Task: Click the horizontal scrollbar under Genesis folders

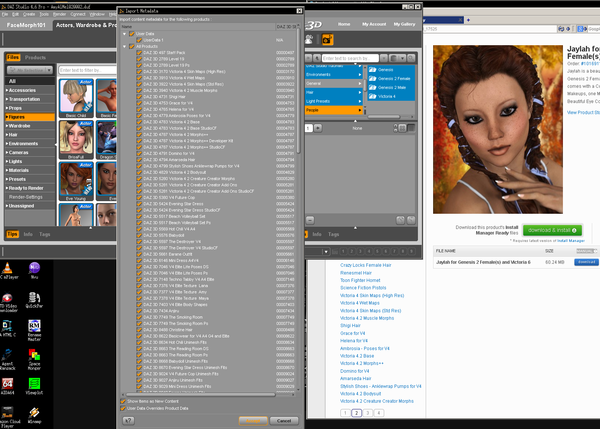Action: click(x=384, y=117)
